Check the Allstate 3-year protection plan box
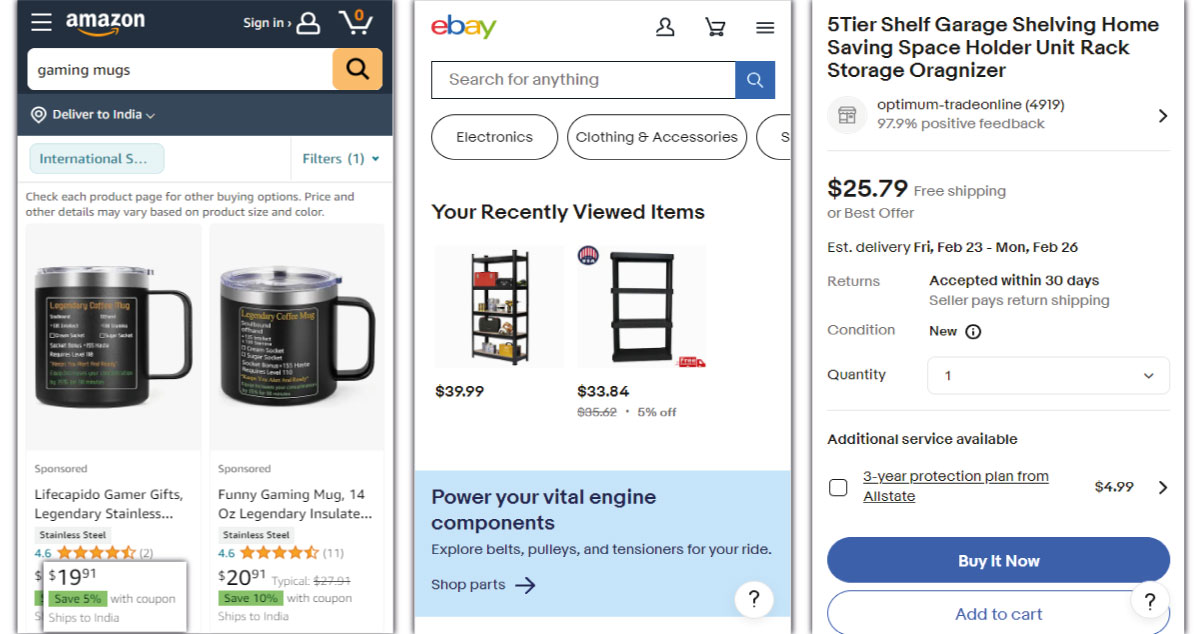The image size is (1202, 634). [x=838, y=488]
